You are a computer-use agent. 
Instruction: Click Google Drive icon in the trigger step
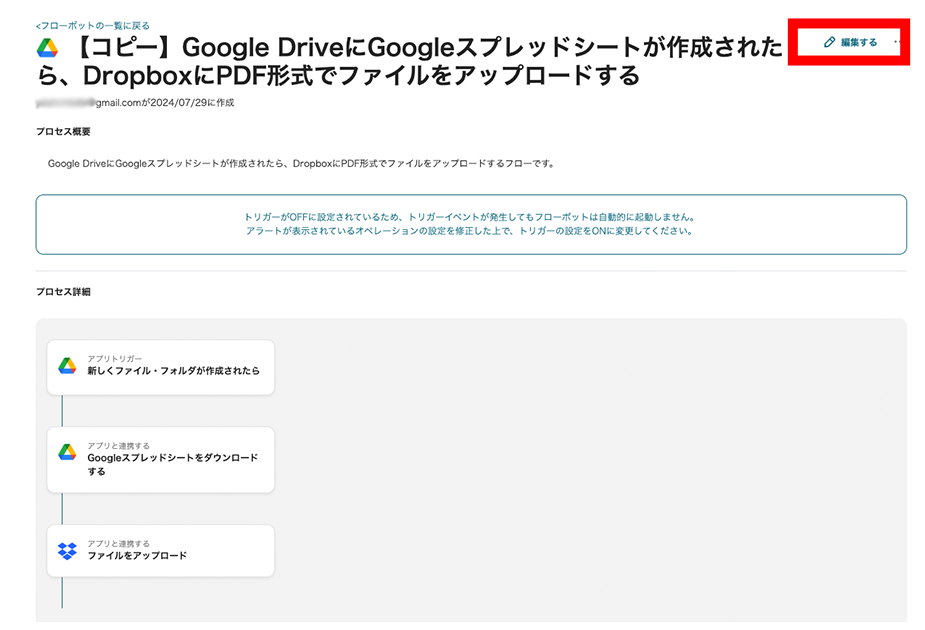click(67, 366)
